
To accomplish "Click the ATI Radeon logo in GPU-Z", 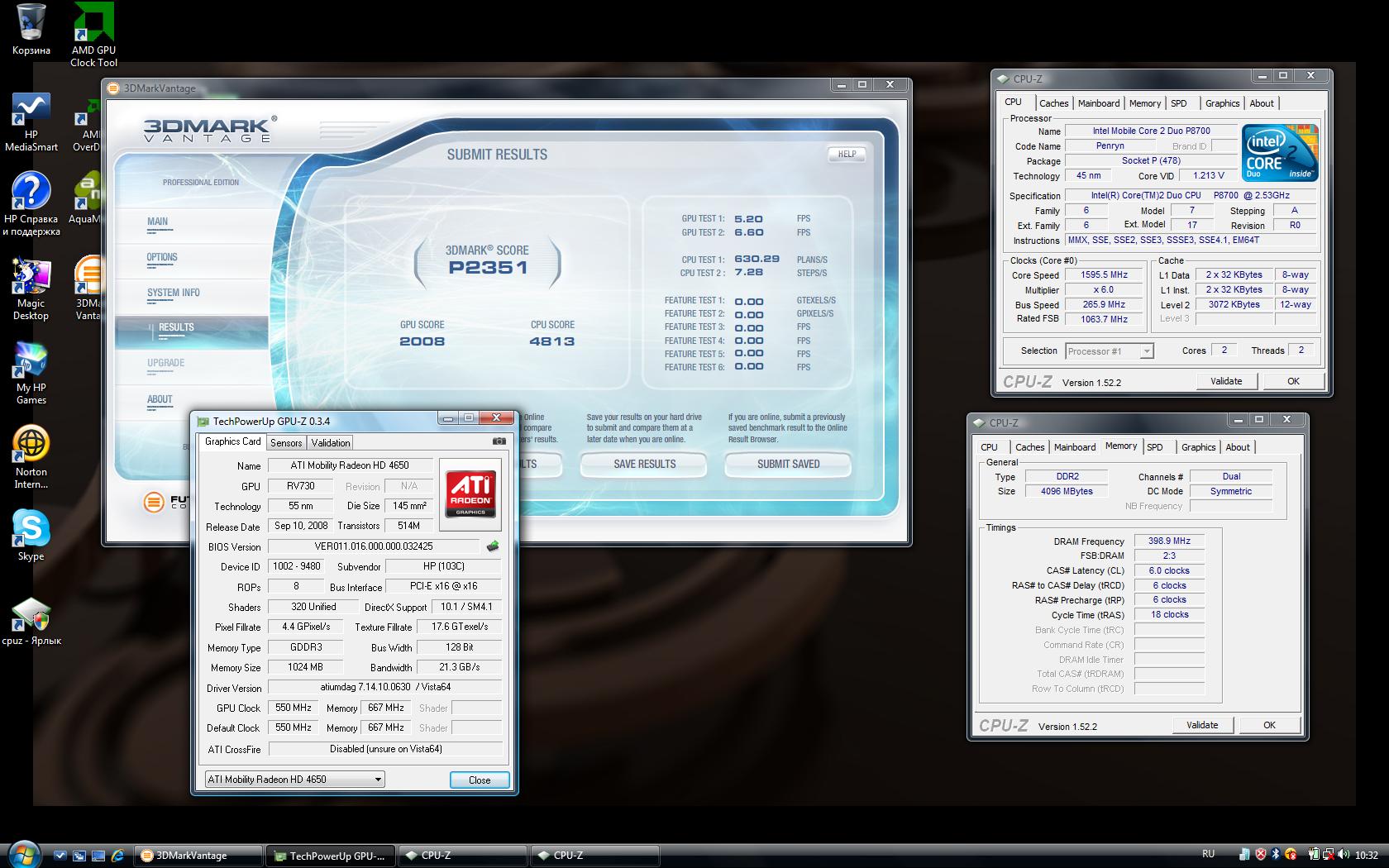I will pos(470,494).
